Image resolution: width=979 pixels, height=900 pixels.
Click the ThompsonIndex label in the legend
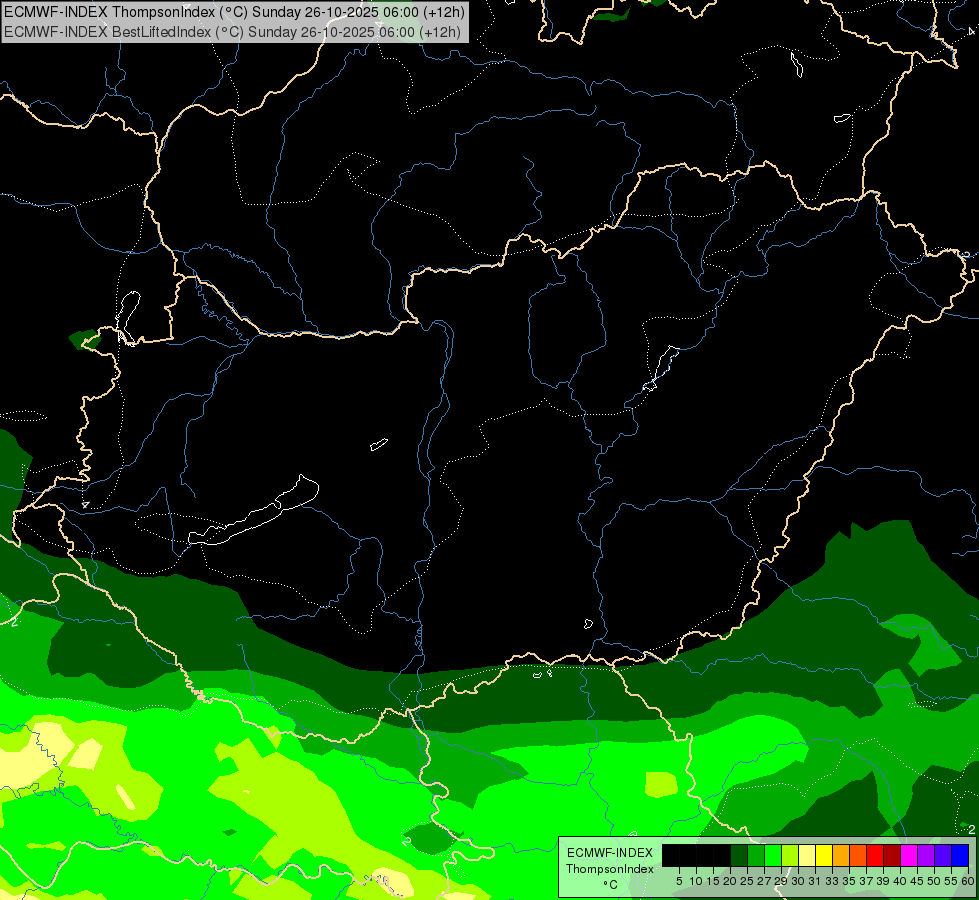(609, 869)
